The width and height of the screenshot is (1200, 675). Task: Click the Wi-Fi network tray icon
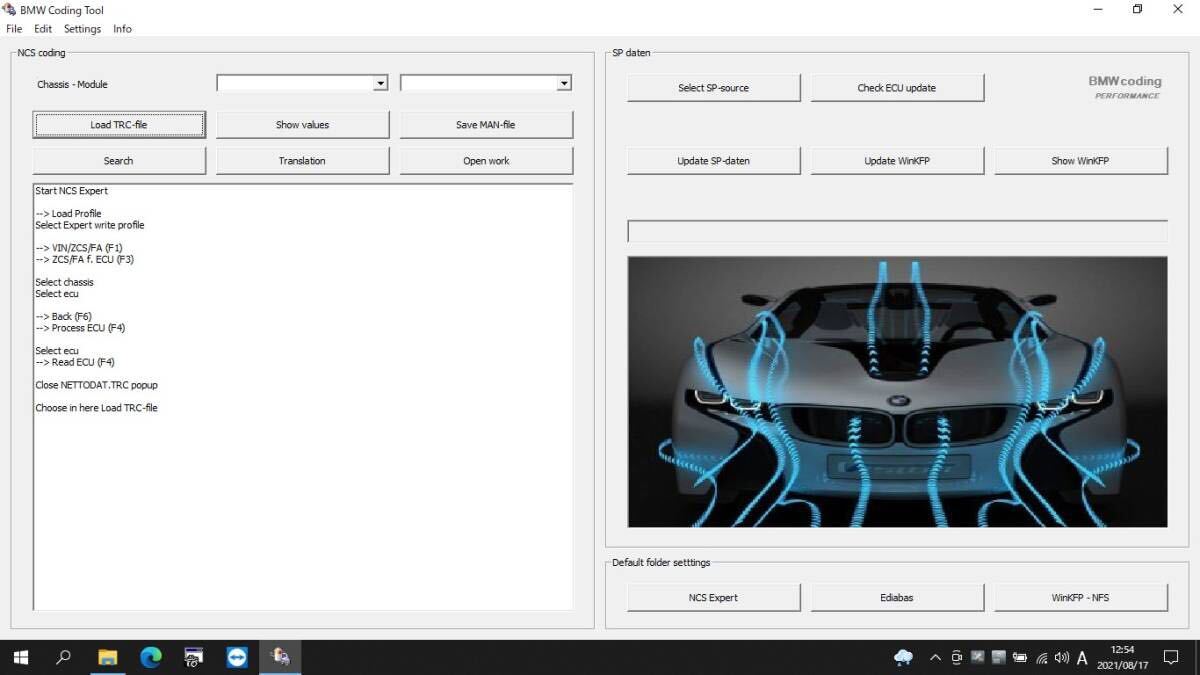[1041, 657]
